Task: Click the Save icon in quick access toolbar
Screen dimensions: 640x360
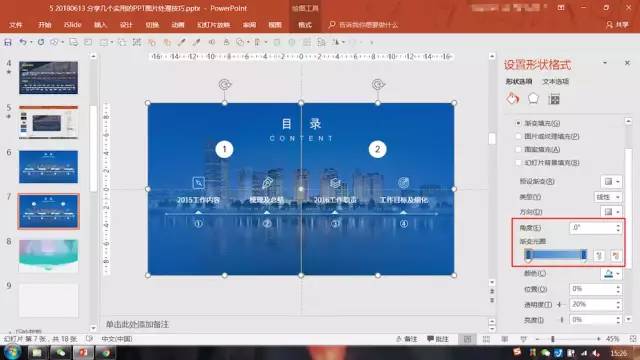Action: tap(8, 42)
